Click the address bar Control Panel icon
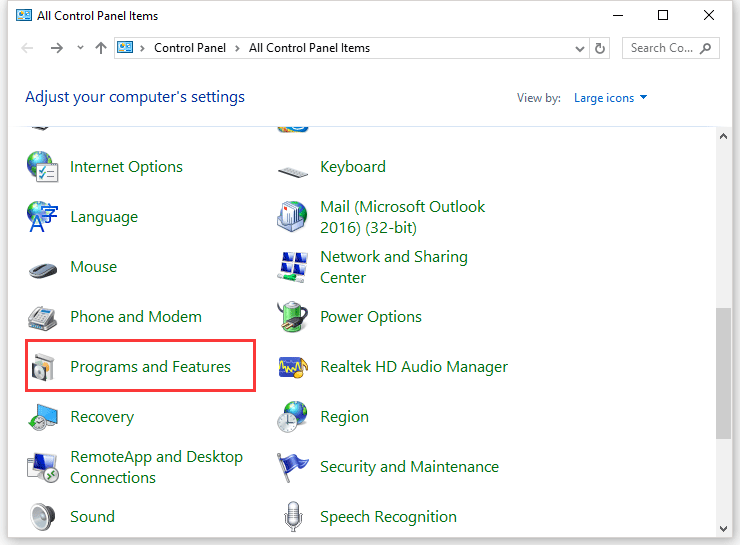Screen dimensions: 740x545 125,47
